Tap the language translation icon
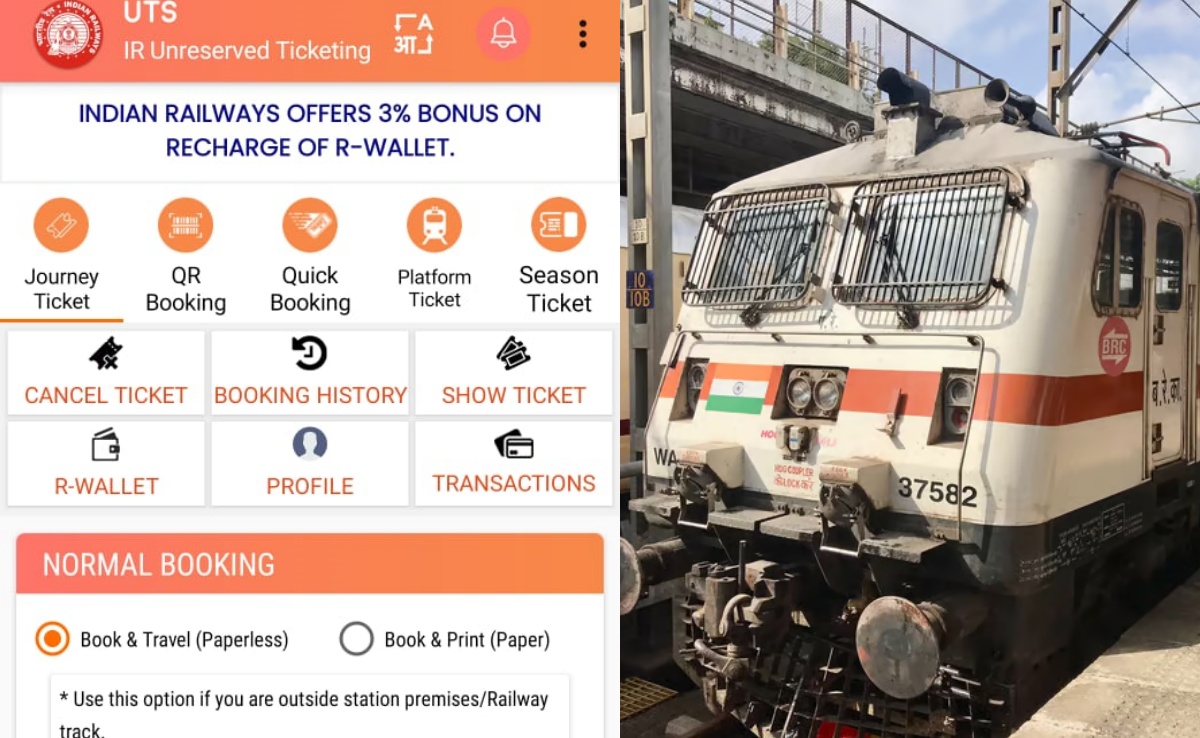The image size is (1200, 738). click(x=413, y=34)
